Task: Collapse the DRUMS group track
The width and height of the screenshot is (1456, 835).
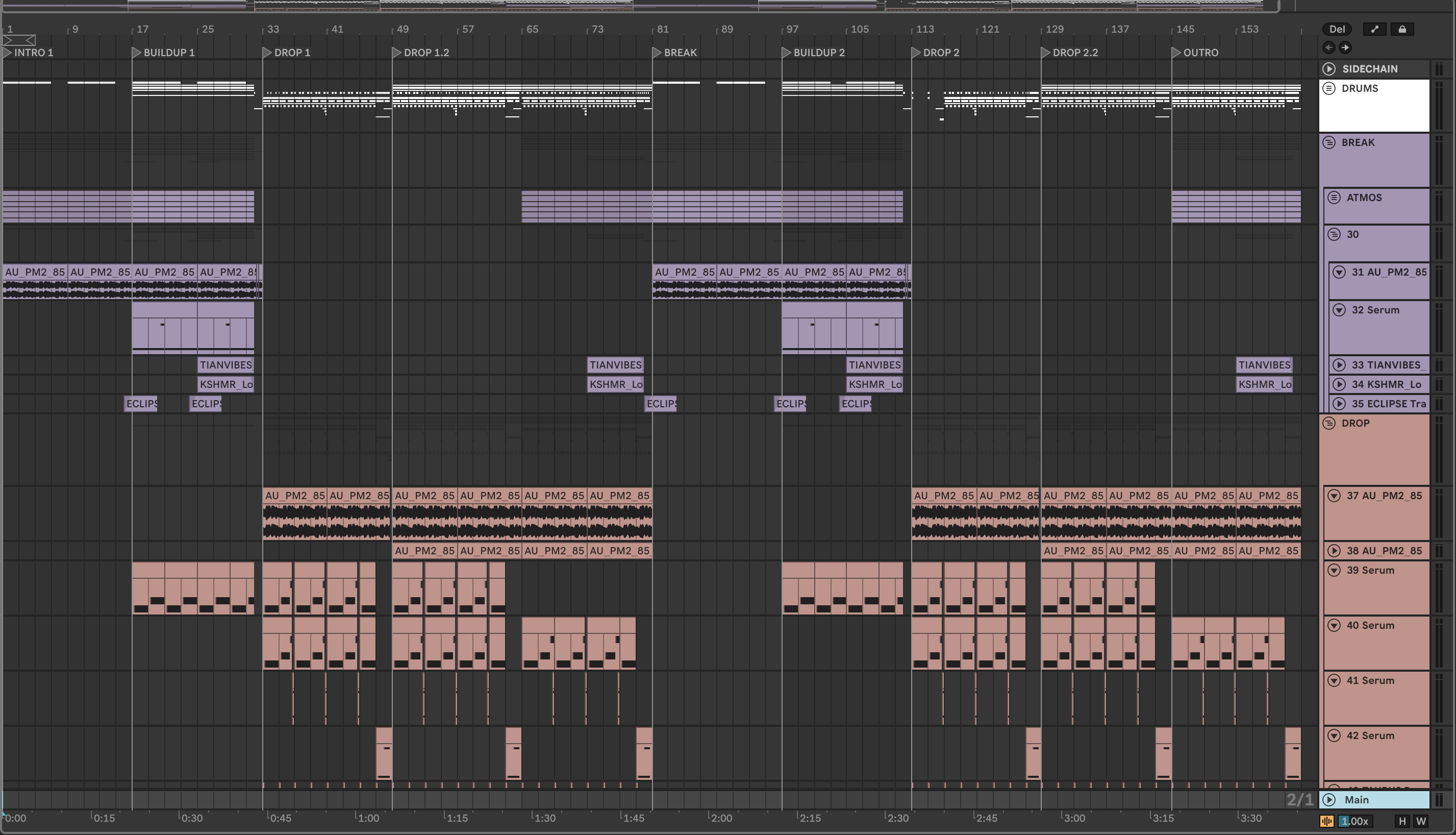Action: pyautogui.click(x=1329, y=88)
